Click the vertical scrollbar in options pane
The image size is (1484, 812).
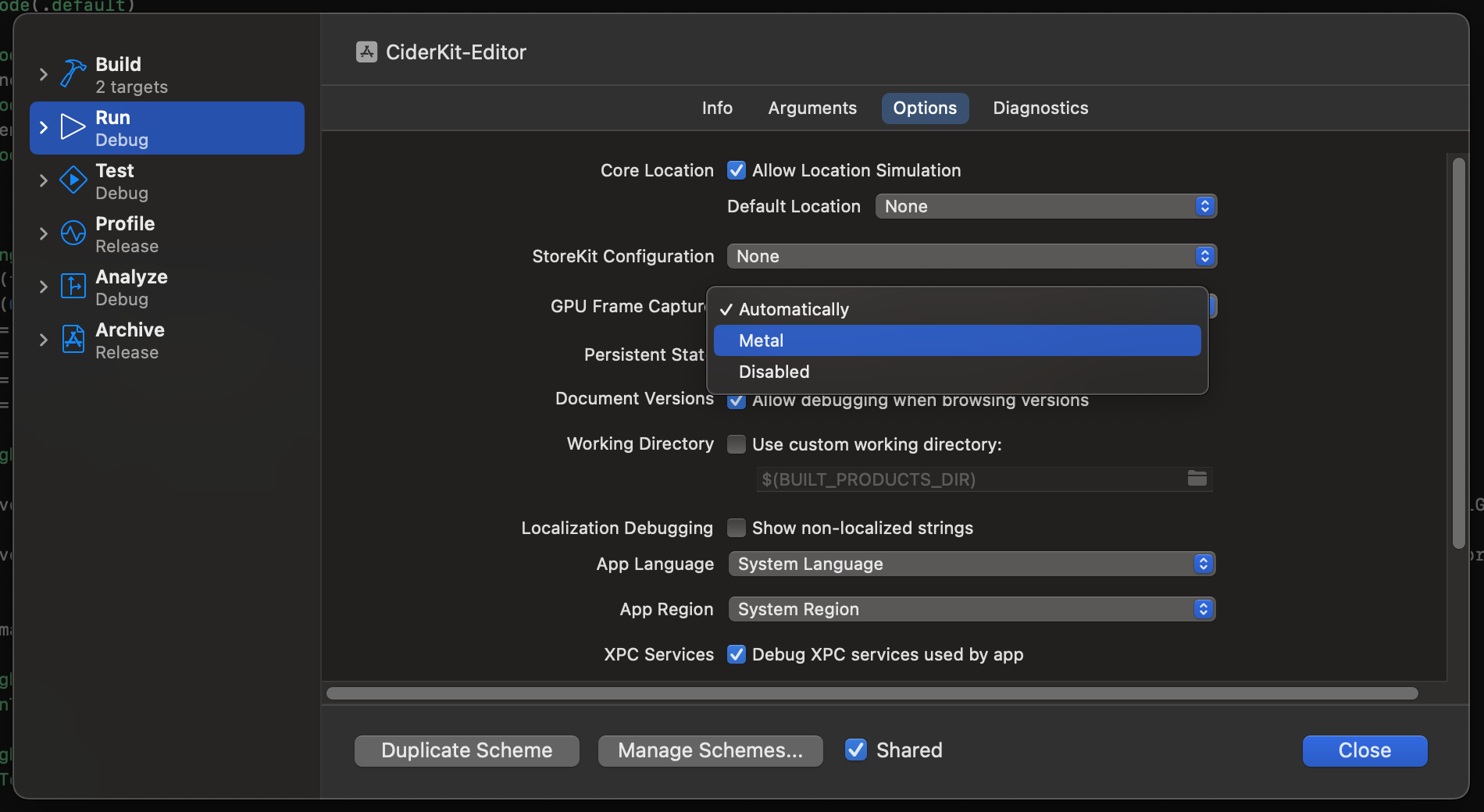pos(1459,353)
